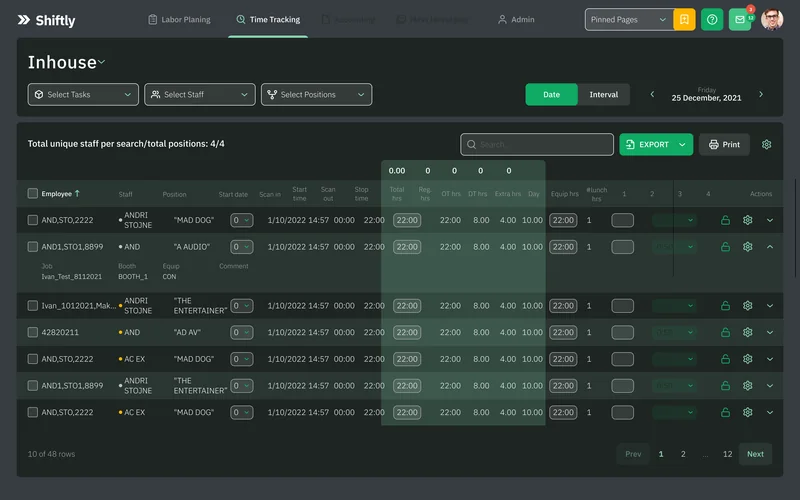Click the Print button
This screenshot has height=500, width=800.
724,144
